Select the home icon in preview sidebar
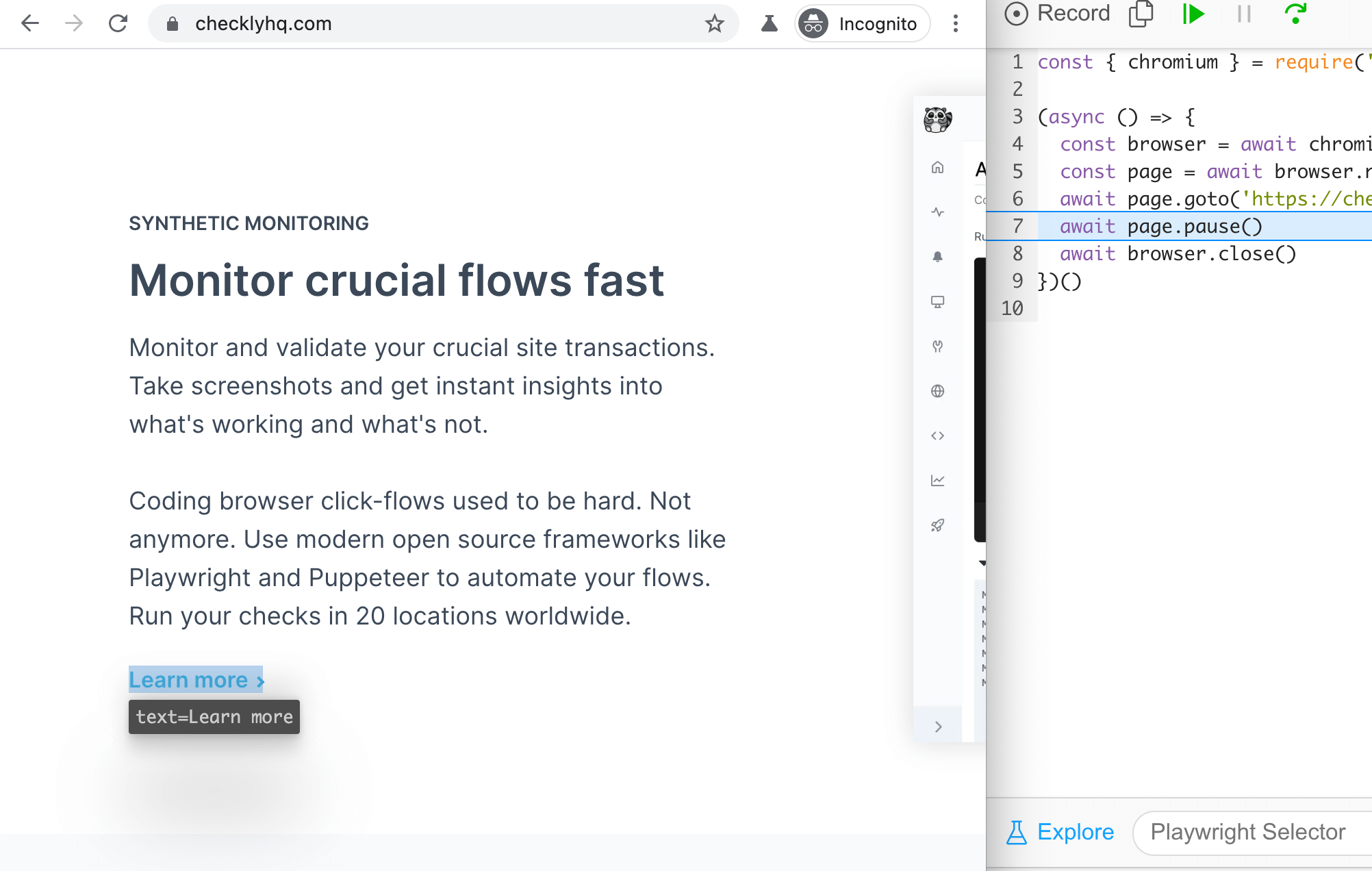Image resolution: width=1372 pixels, height=871 pixels. coord(937,168)
